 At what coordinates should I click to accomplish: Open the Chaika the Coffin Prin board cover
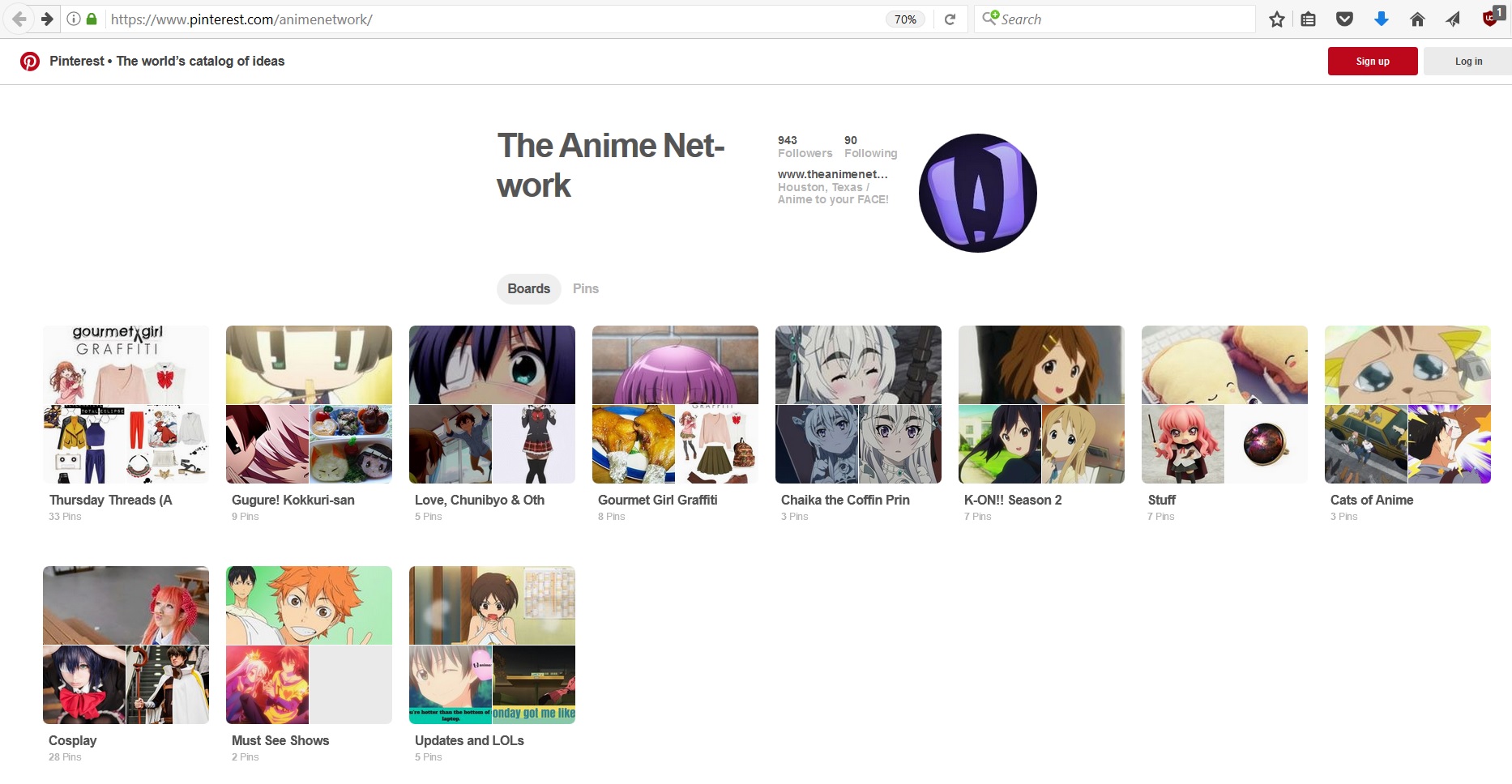coord(858,404)
